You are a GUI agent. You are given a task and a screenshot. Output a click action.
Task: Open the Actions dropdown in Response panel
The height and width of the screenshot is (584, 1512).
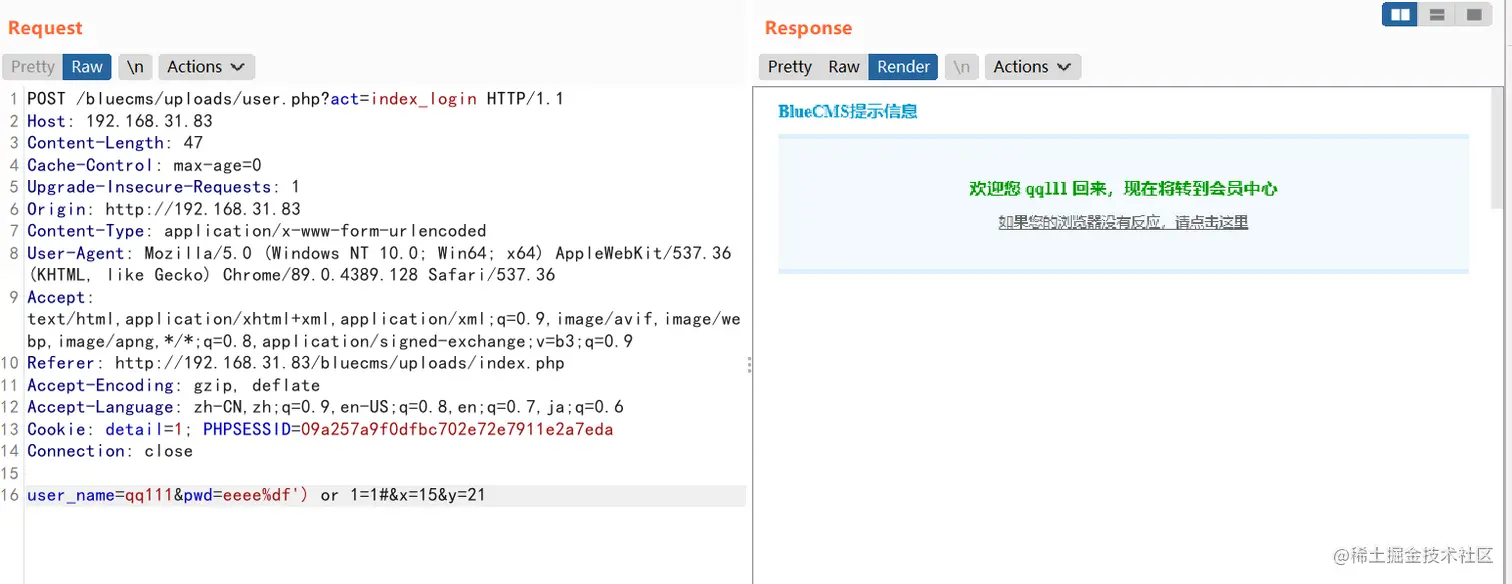pos(1033,67)
